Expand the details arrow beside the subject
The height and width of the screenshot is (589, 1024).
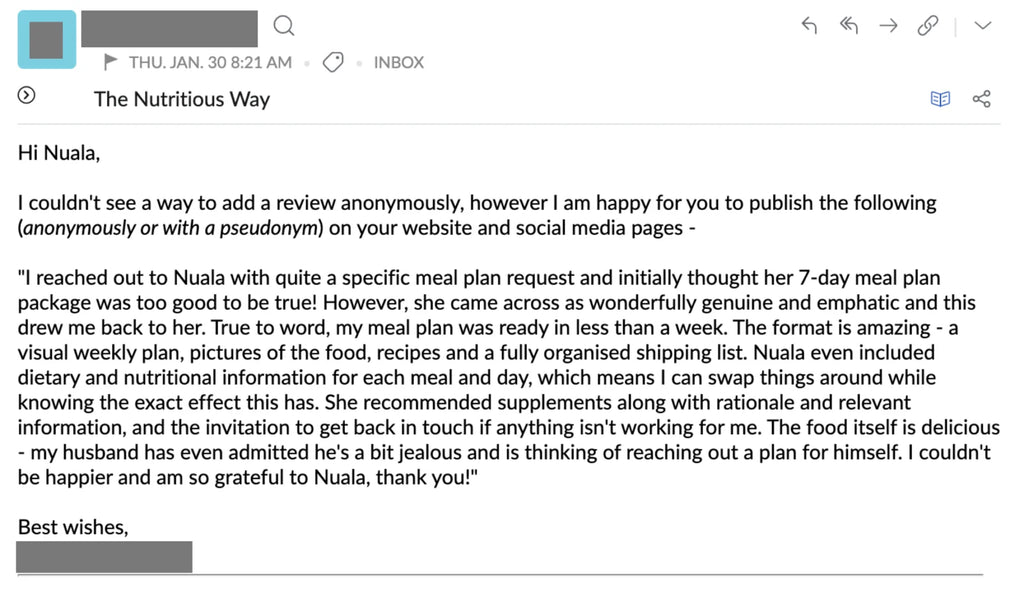27,96
